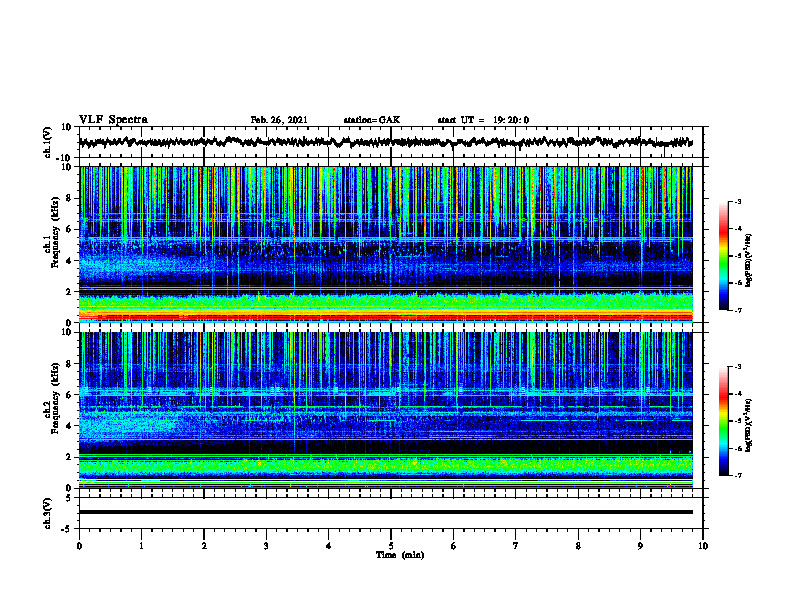Click the "-7" label on ch.2 color scale
This screenshot has width=792, height=612.
737,475
